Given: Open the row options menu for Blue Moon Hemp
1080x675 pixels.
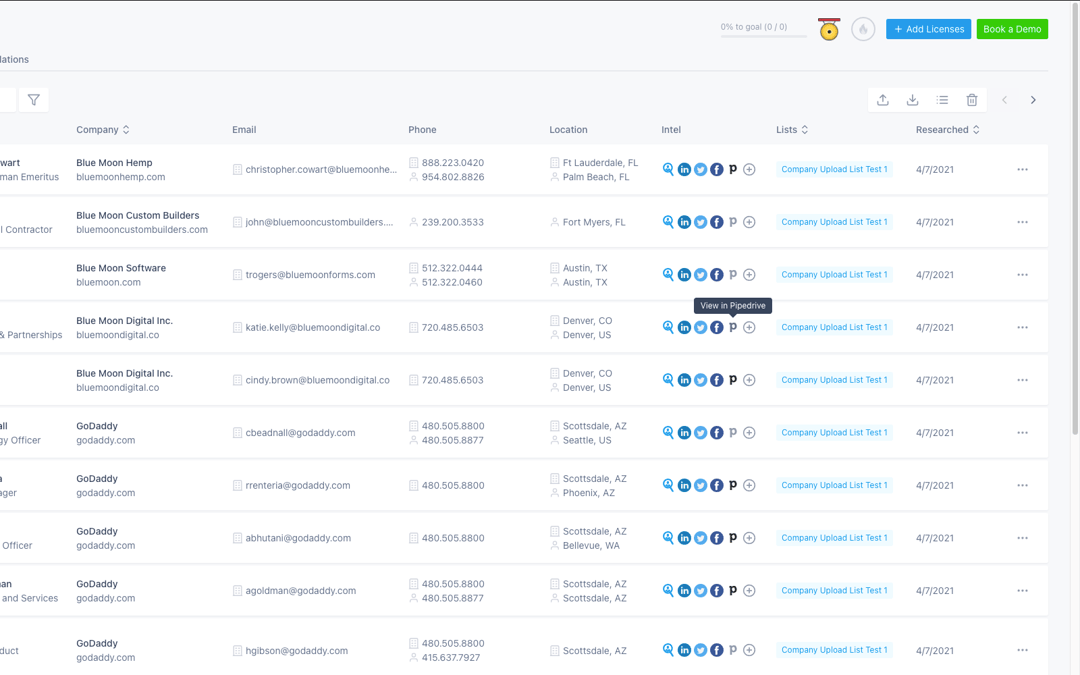Looking at the screenshot, I should (x=1022, y=169).
